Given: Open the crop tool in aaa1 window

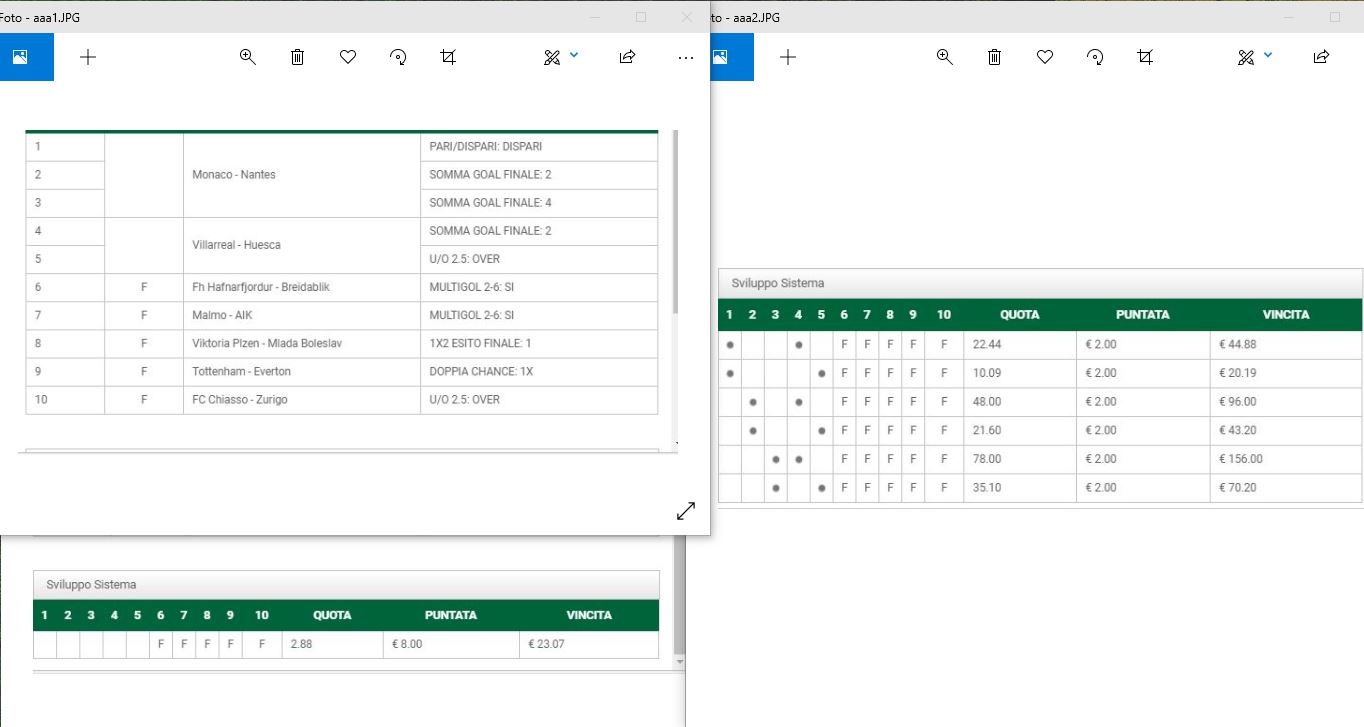Looking at the screenshot, I should [x=448, y=57].
